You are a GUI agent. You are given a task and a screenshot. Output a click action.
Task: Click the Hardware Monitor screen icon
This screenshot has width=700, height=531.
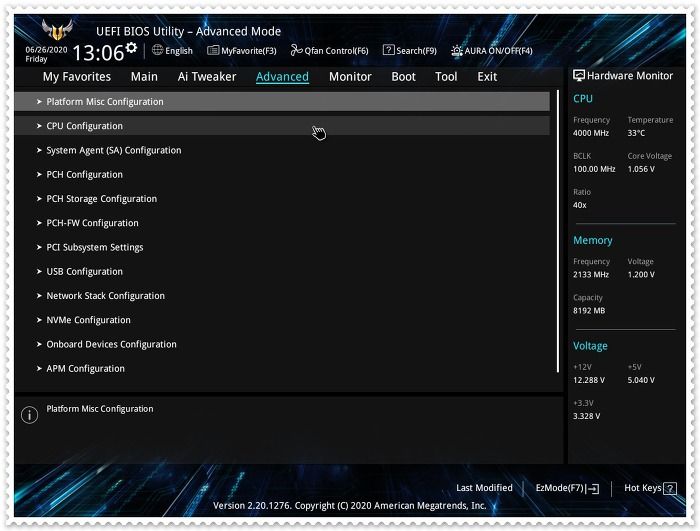(579, 76)
